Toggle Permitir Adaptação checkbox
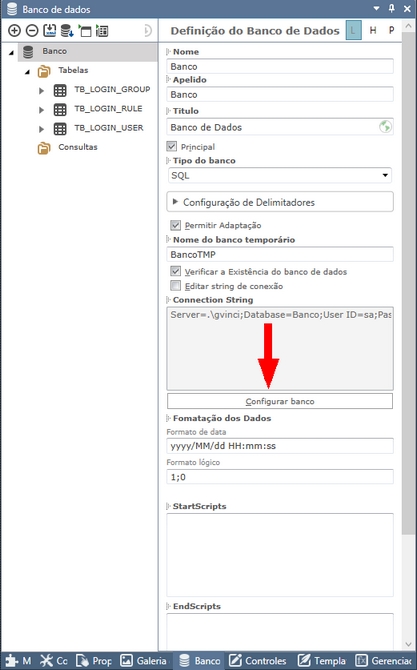 coord(176,225)
